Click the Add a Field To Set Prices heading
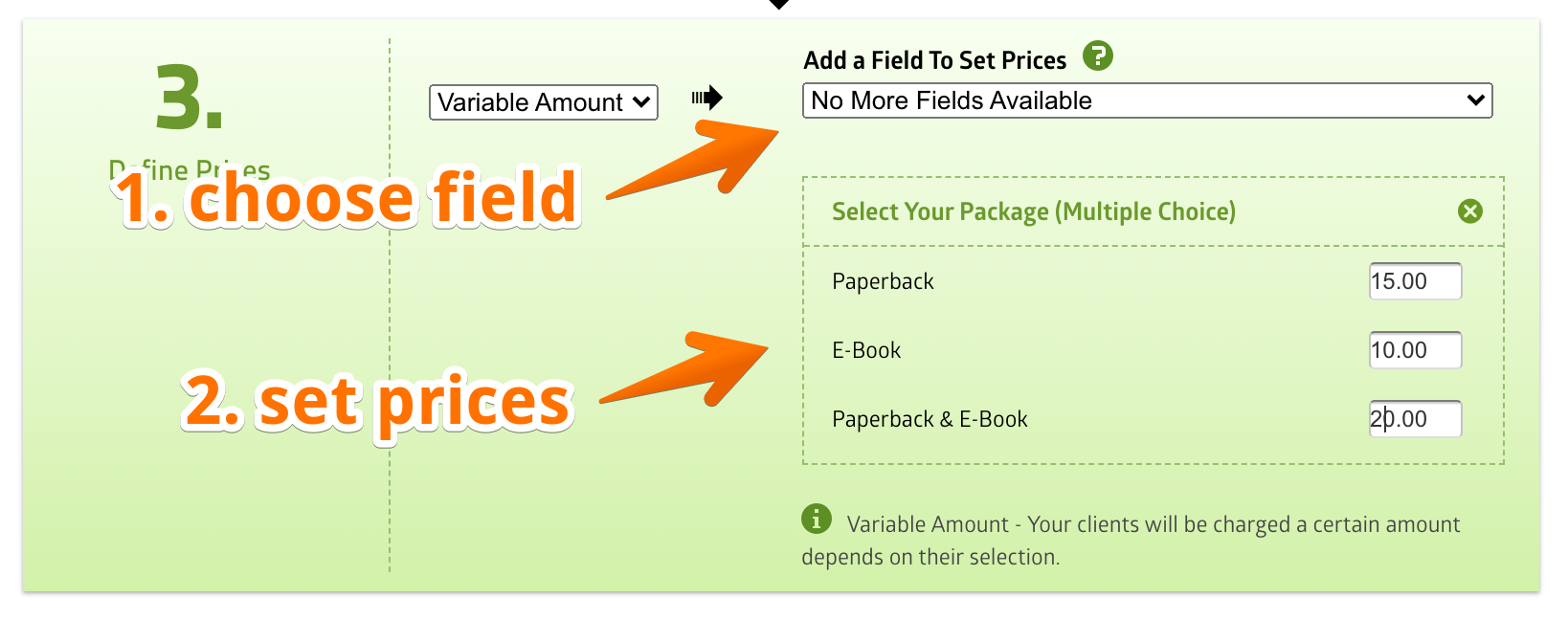 pos(934,60)
